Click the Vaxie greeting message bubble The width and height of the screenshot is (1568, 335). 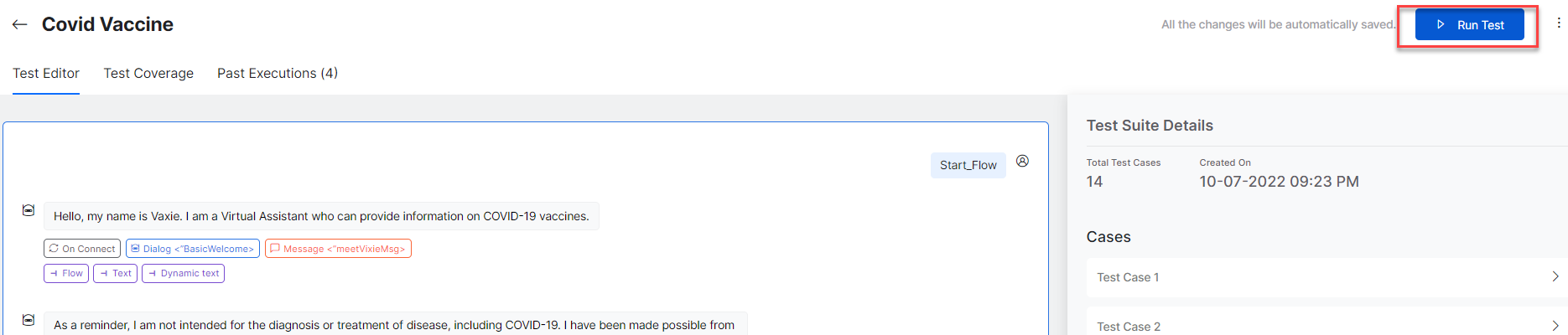point(321,216)
